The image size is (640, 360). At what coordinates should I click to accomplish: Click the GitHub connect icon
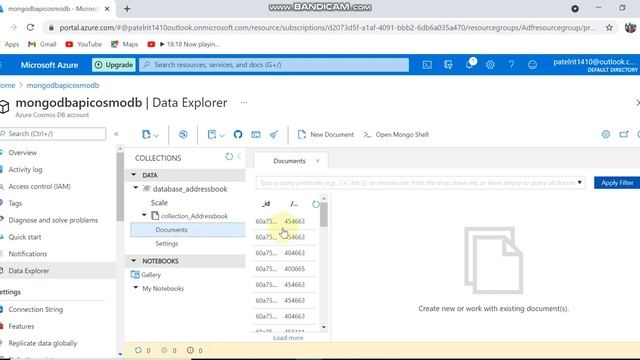coord(238,134)
